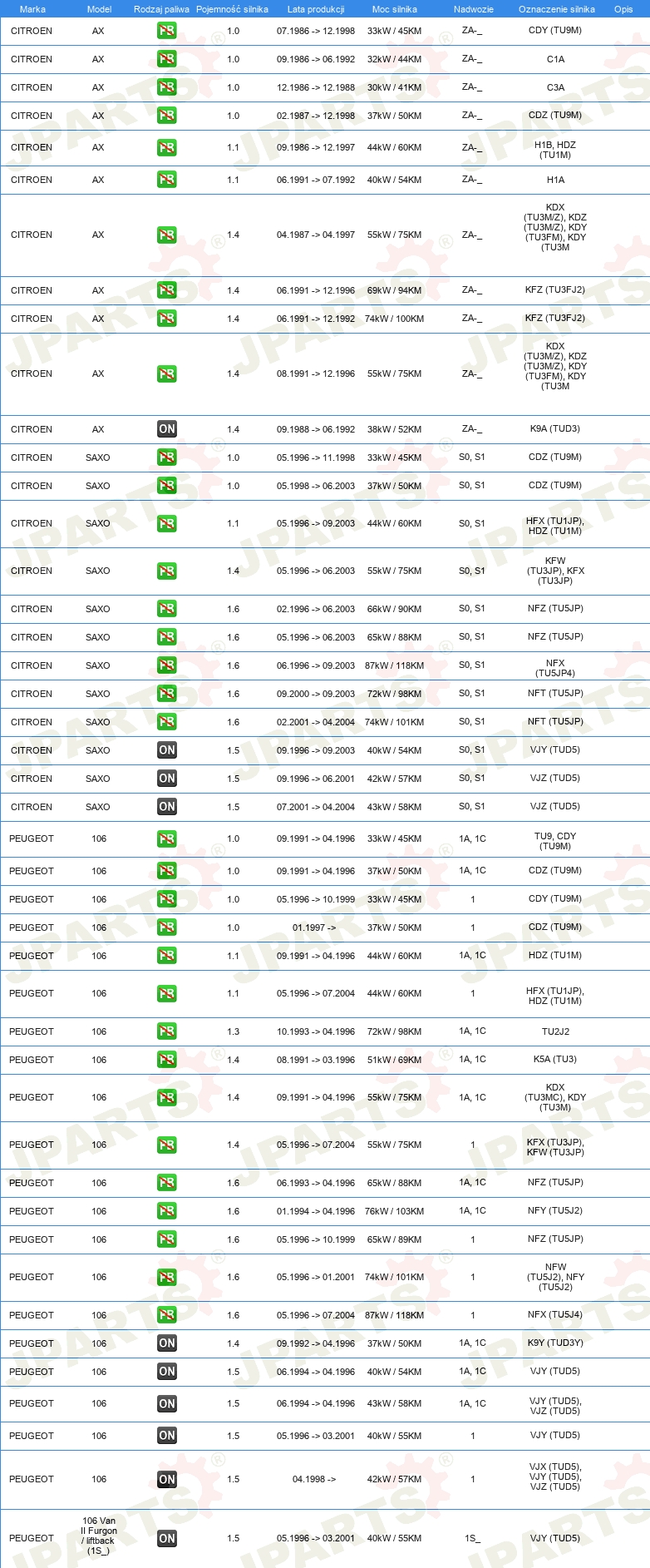Click the petrol icon in the AX C3A row

(x=167, y=87)
